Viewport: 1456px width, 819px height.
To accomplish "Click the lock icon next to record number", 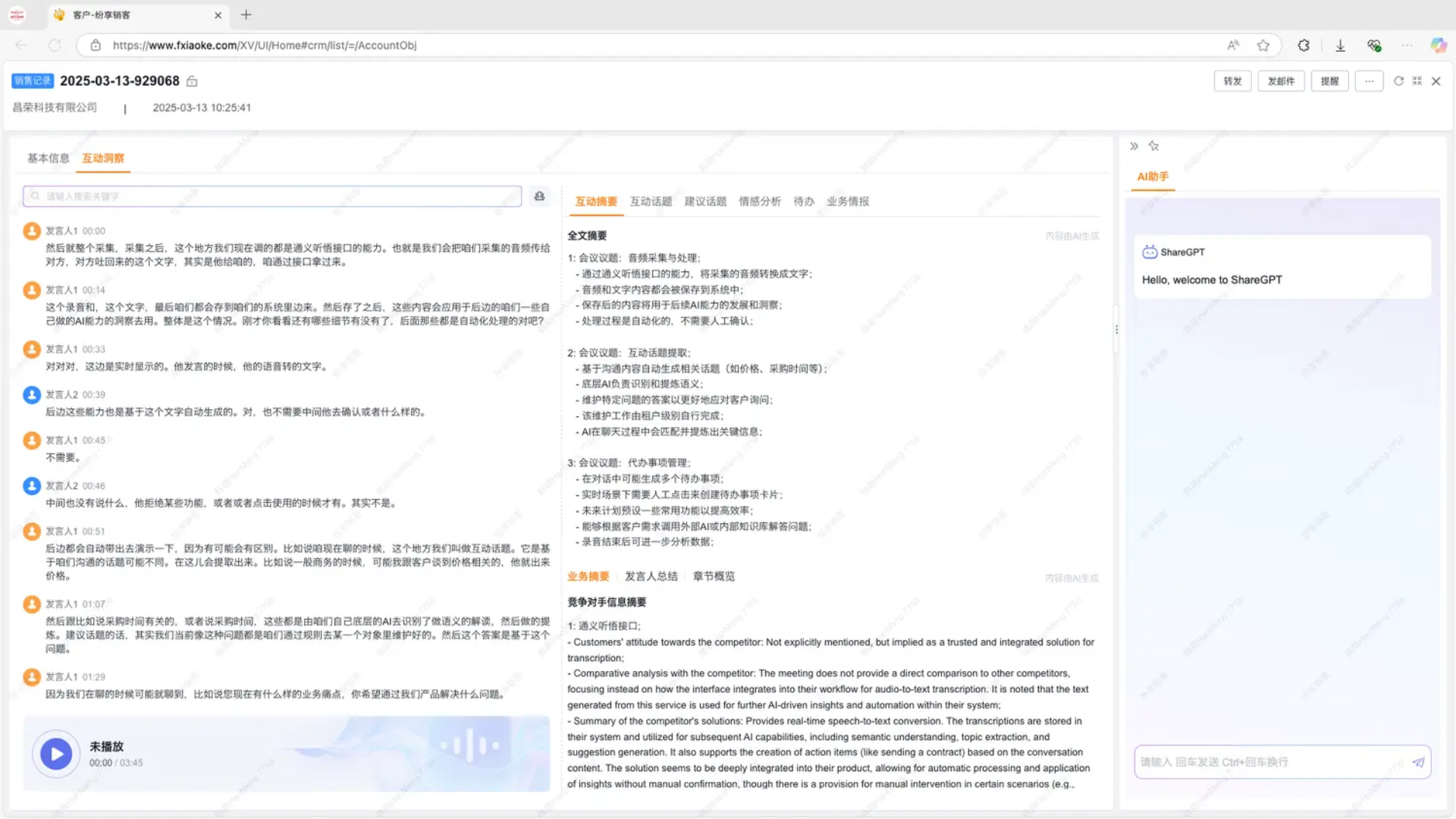I will [x=192, y=81].
